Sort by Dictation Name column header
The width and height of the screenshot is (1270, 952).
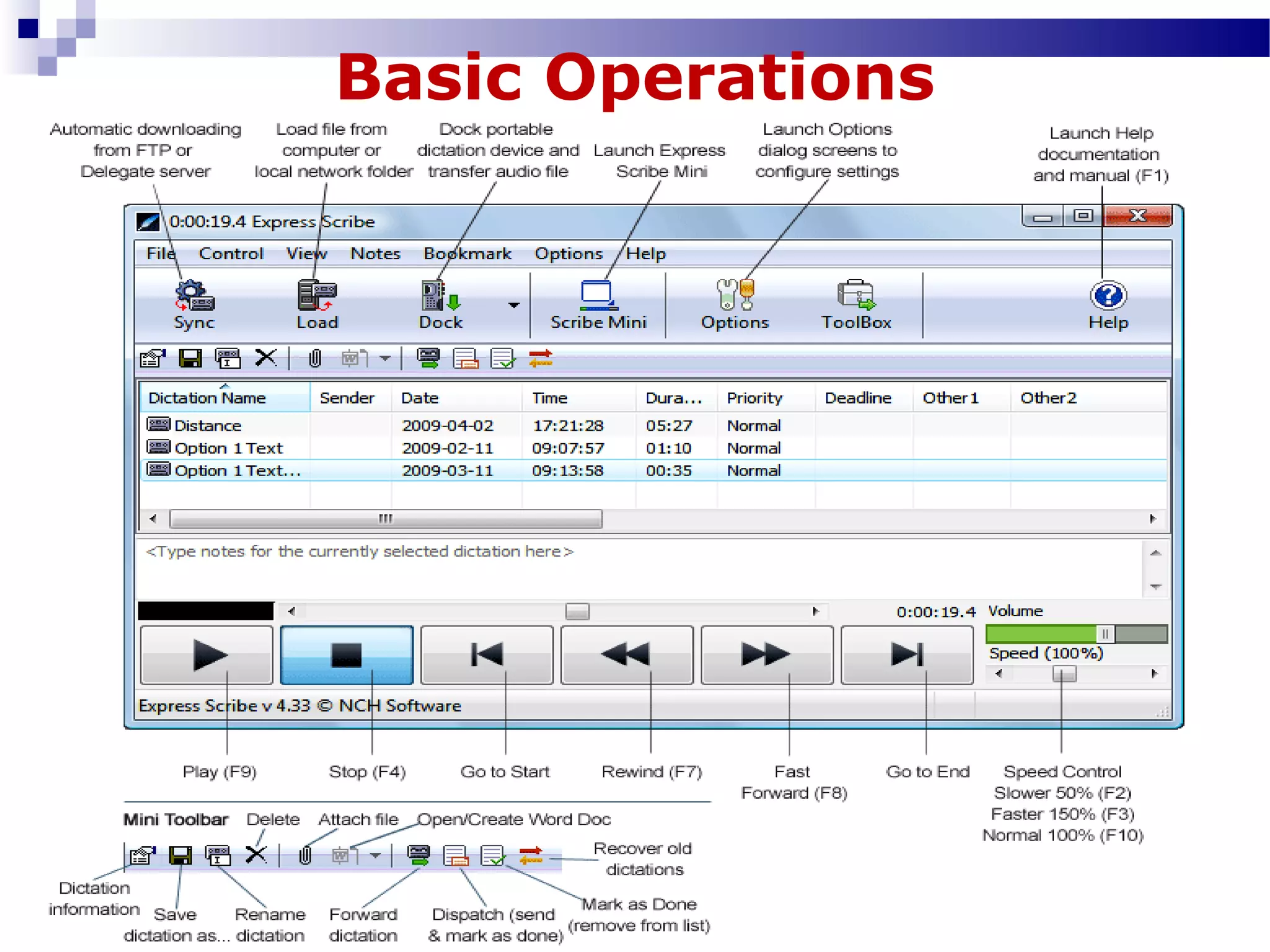pyautogui.click(x=225, y=398)
